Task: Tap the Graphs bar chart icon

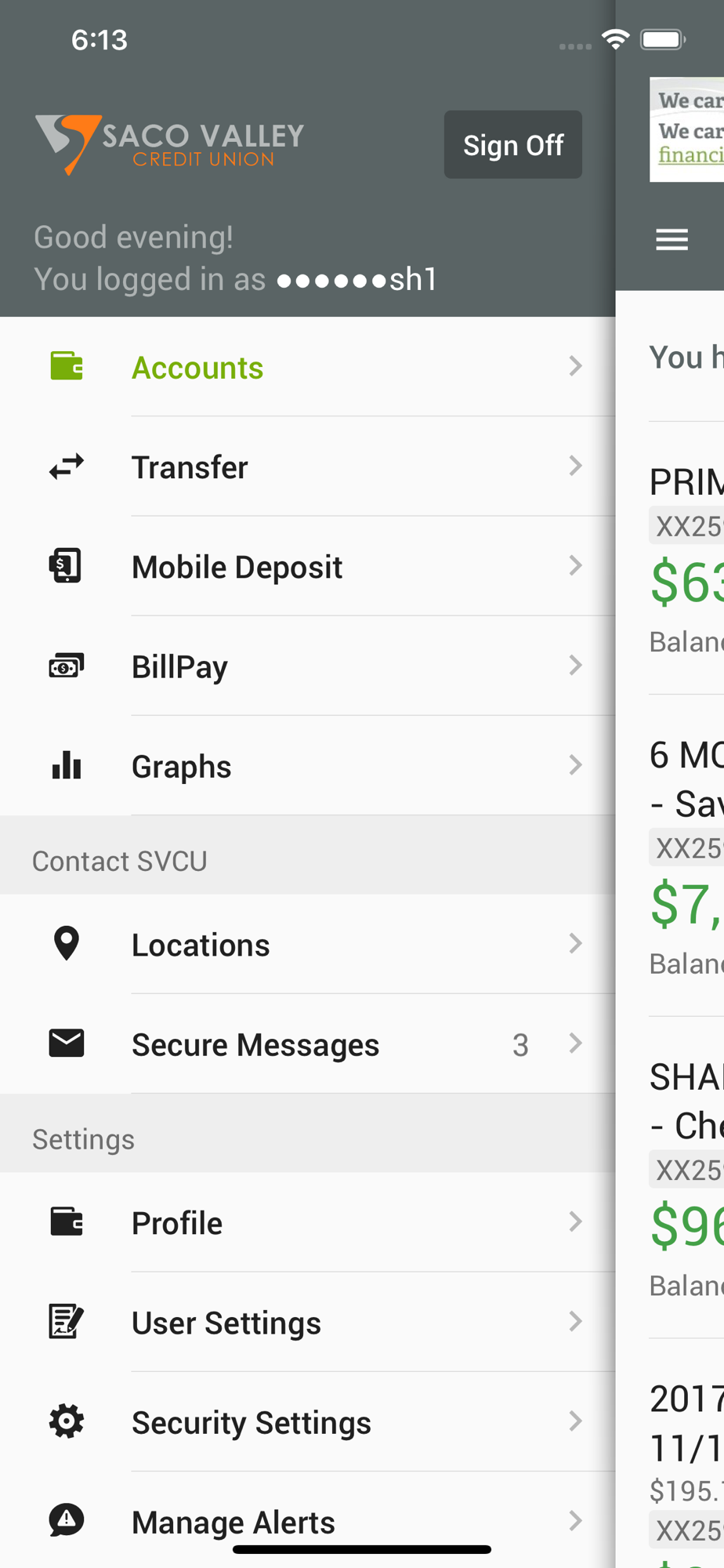Action: [x=67, y=765]
